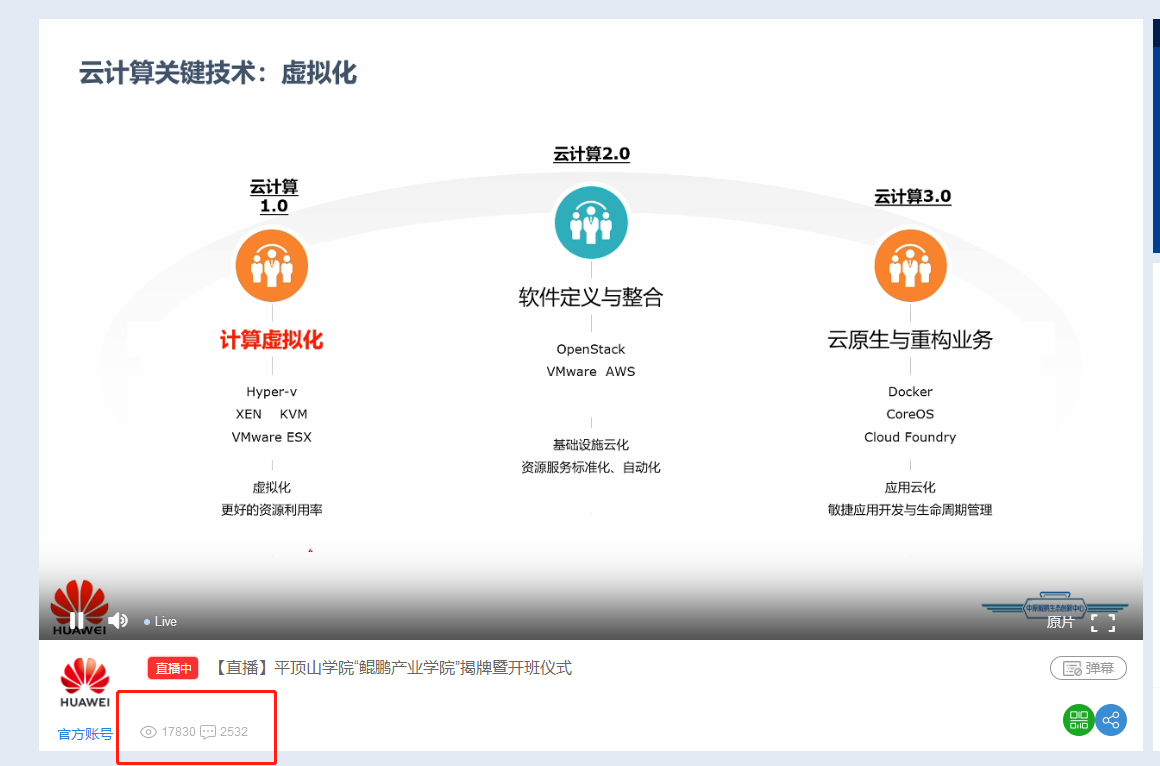Click the HUAWEI channel avatar logo
Screen dimensions: 1160x766
(84, 682)
